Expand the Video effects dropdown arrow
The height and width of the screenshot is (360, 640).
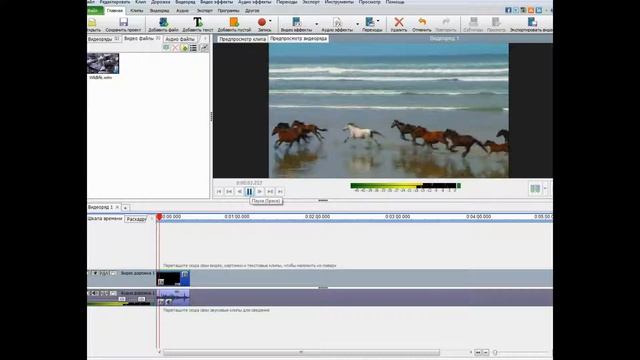(x=317, y=24)
